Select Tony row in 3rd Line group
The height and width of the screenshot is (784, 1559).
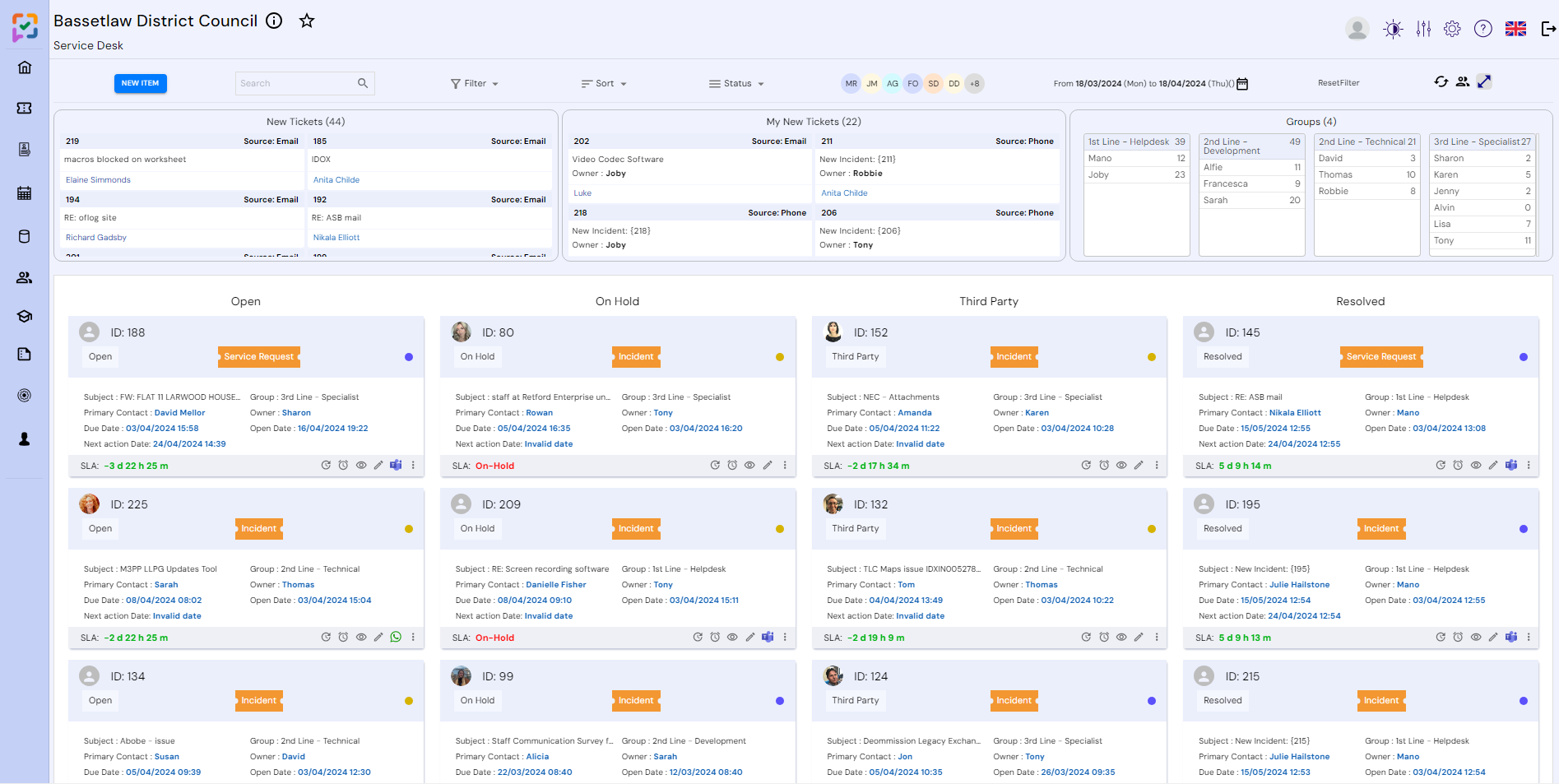pos(1482,240)
